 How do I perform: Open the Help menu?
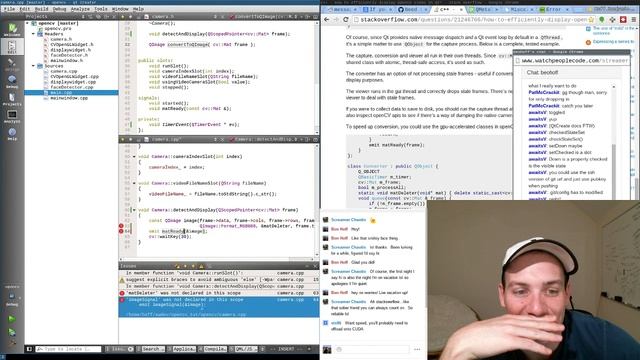click(x=138, y=9)
